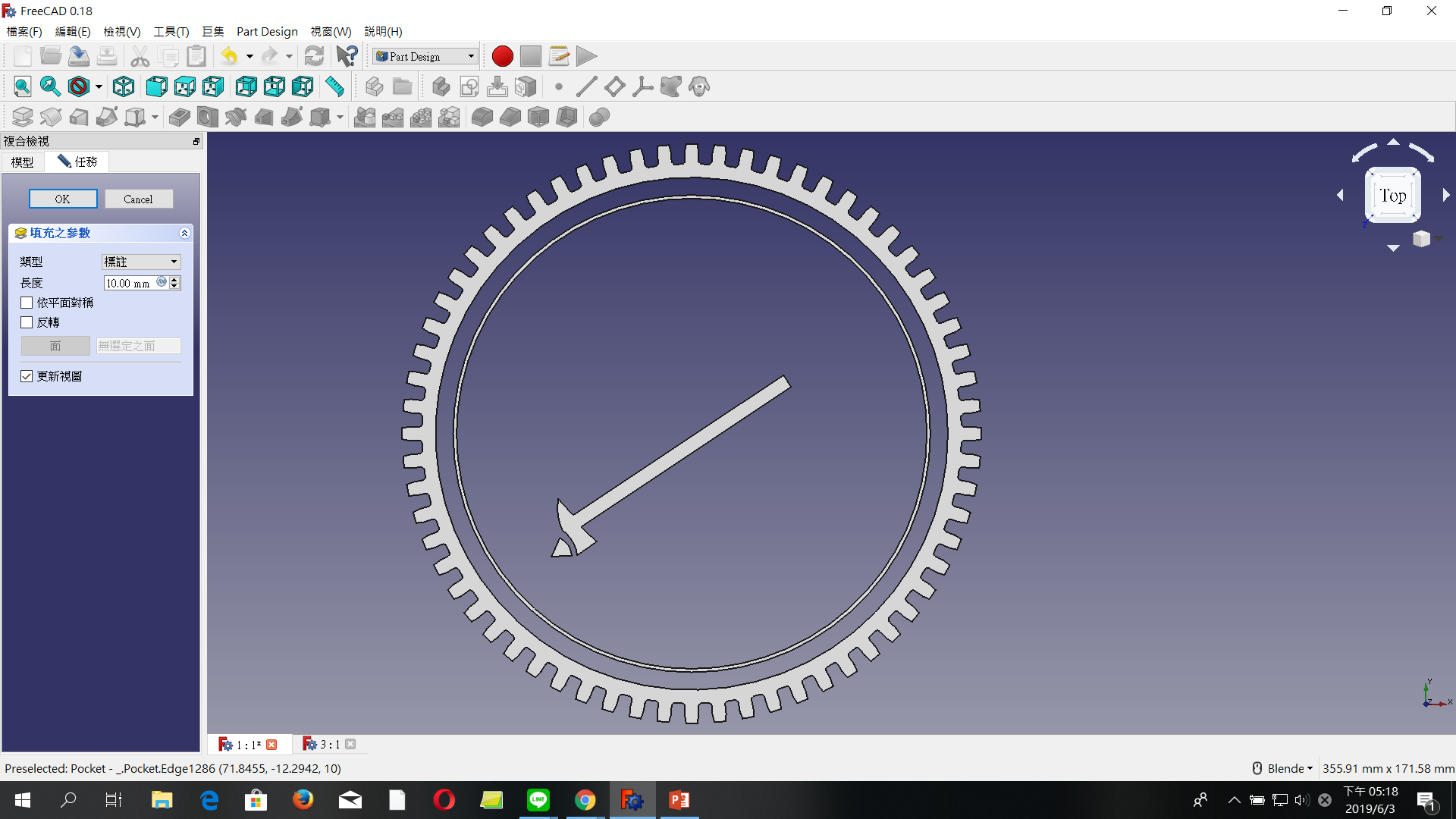Viewport: 1456px width, 819px height.
Task: Select the Pad tool icon
Action: pyautogui.click(x=23, y=117)
